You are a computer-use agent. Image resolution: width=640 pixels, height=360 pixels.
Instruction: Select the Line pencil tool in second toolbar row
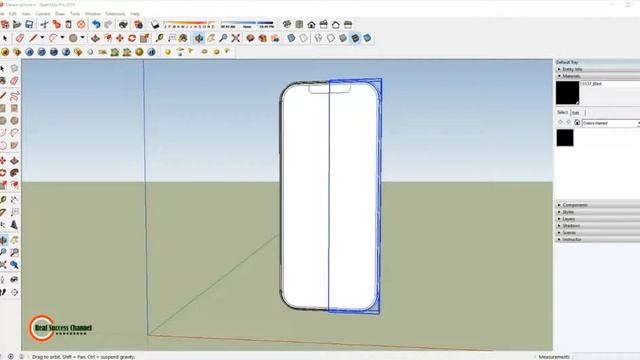point(33,38)
